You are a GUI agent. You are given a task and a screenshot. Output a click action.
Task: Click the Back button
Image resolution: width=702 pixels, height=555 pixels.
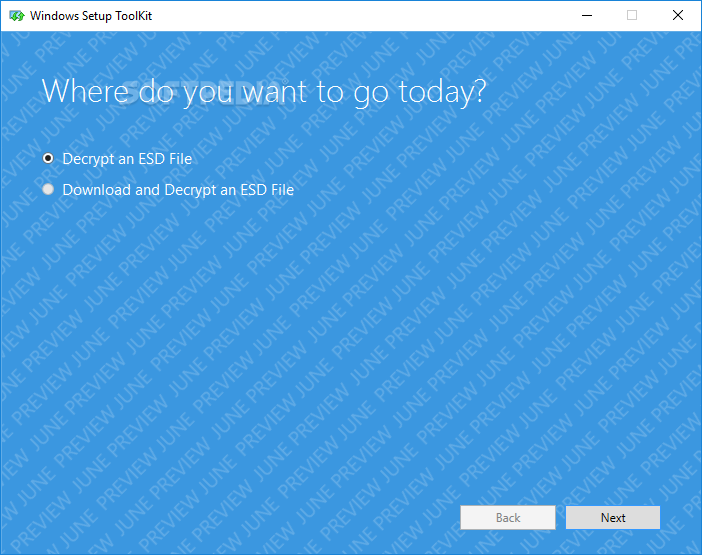pos(508,517)
